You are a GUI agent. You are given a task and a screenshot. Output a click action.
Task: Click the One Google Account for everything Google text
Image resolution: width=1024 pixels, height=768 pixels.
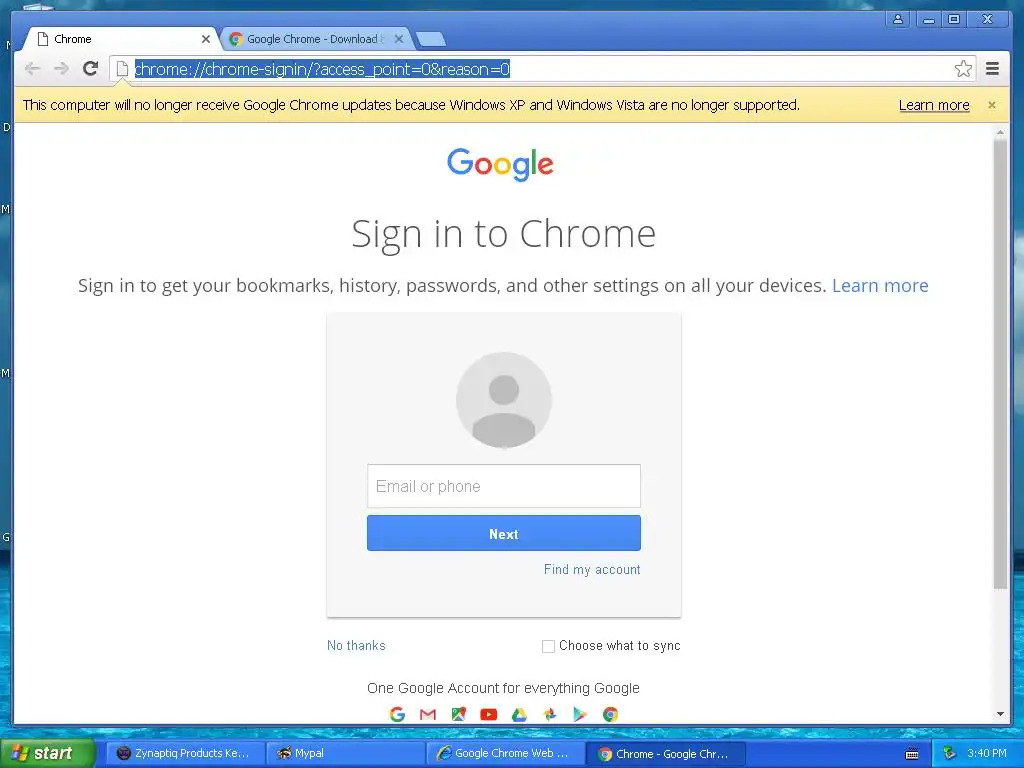pos(503,688)
